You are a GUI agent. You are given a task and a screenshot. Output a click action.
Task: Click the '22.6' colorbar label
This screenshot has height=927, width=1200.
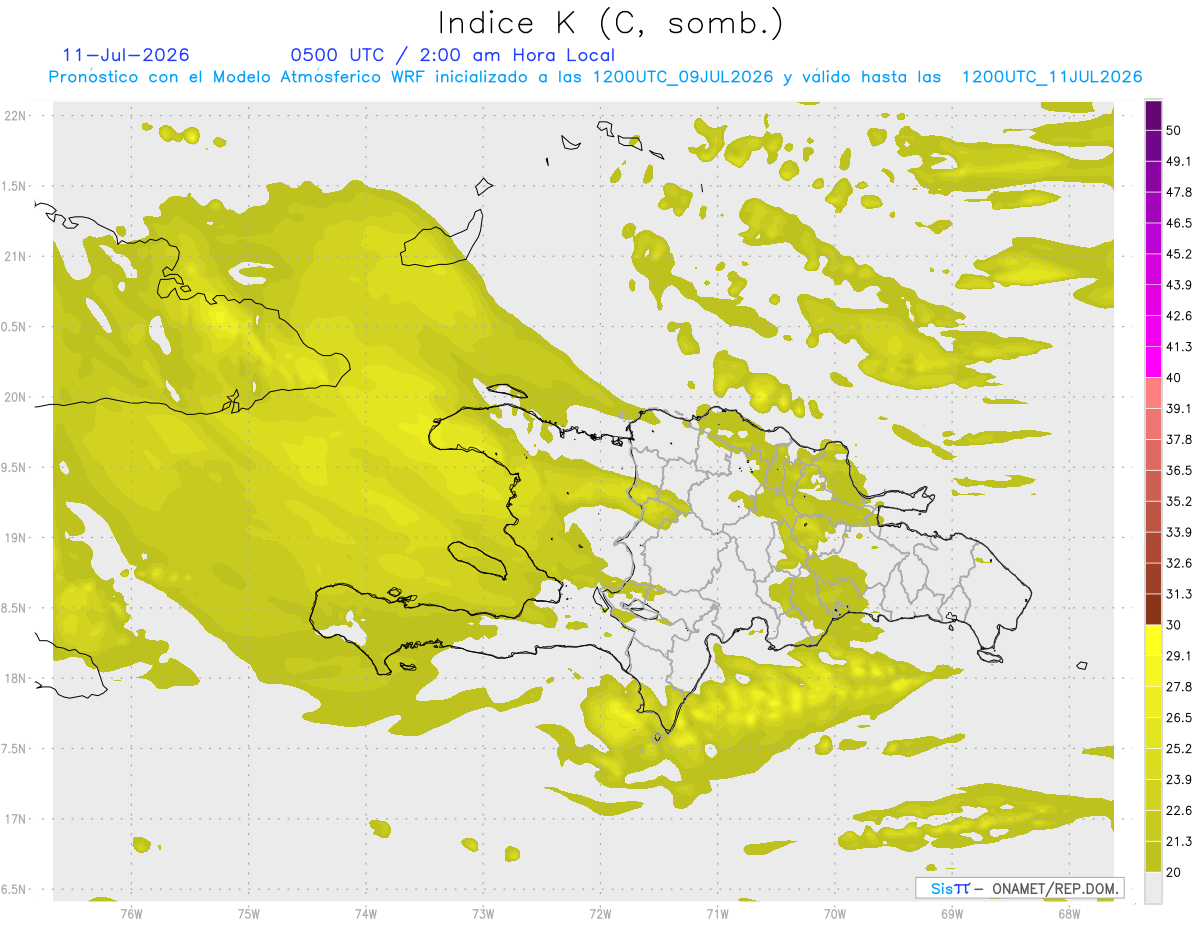coord(1178,810)
